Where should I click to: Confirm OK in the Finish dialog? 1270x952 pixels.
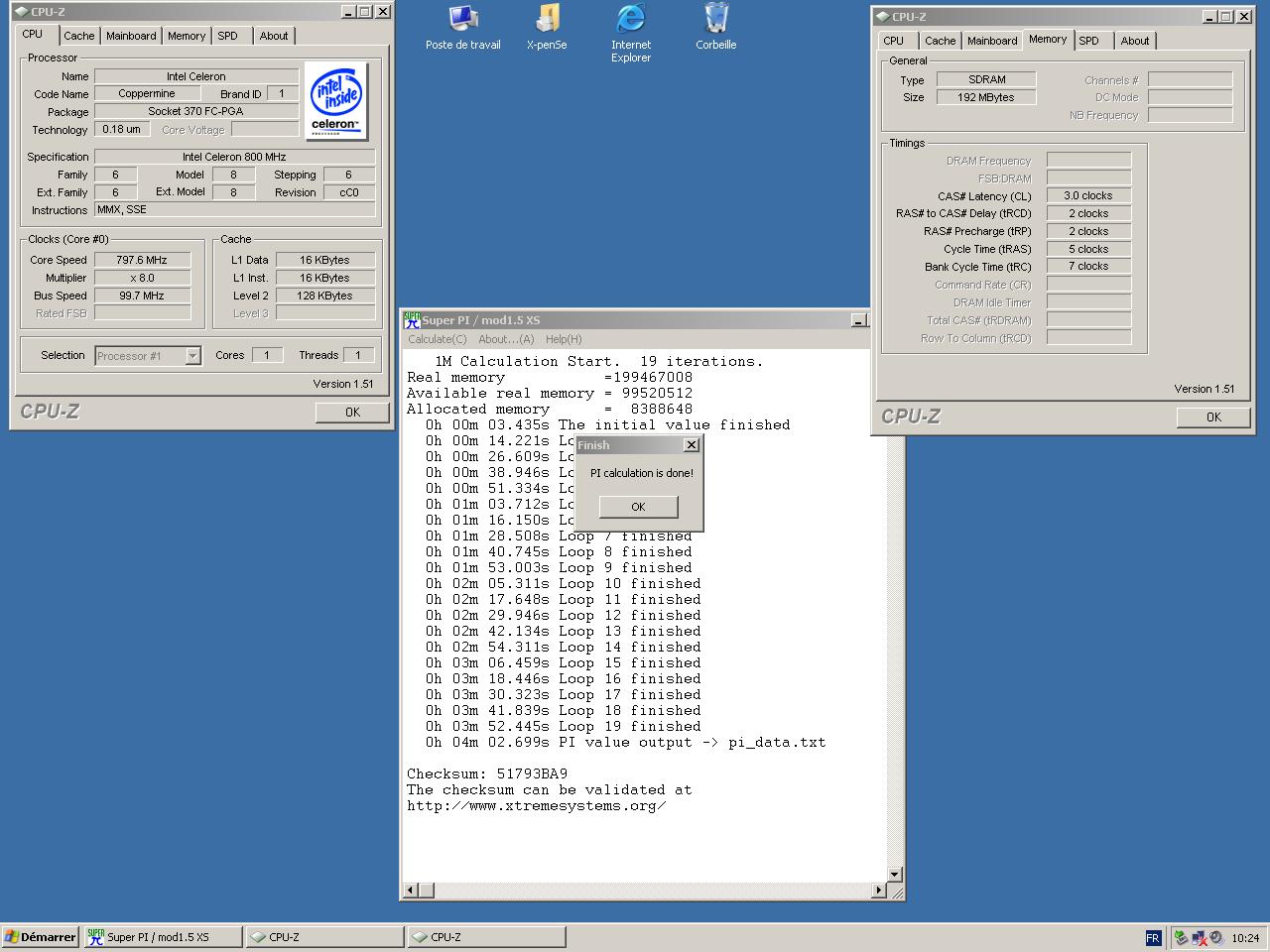pyautogui.click(x=638, y=507)
